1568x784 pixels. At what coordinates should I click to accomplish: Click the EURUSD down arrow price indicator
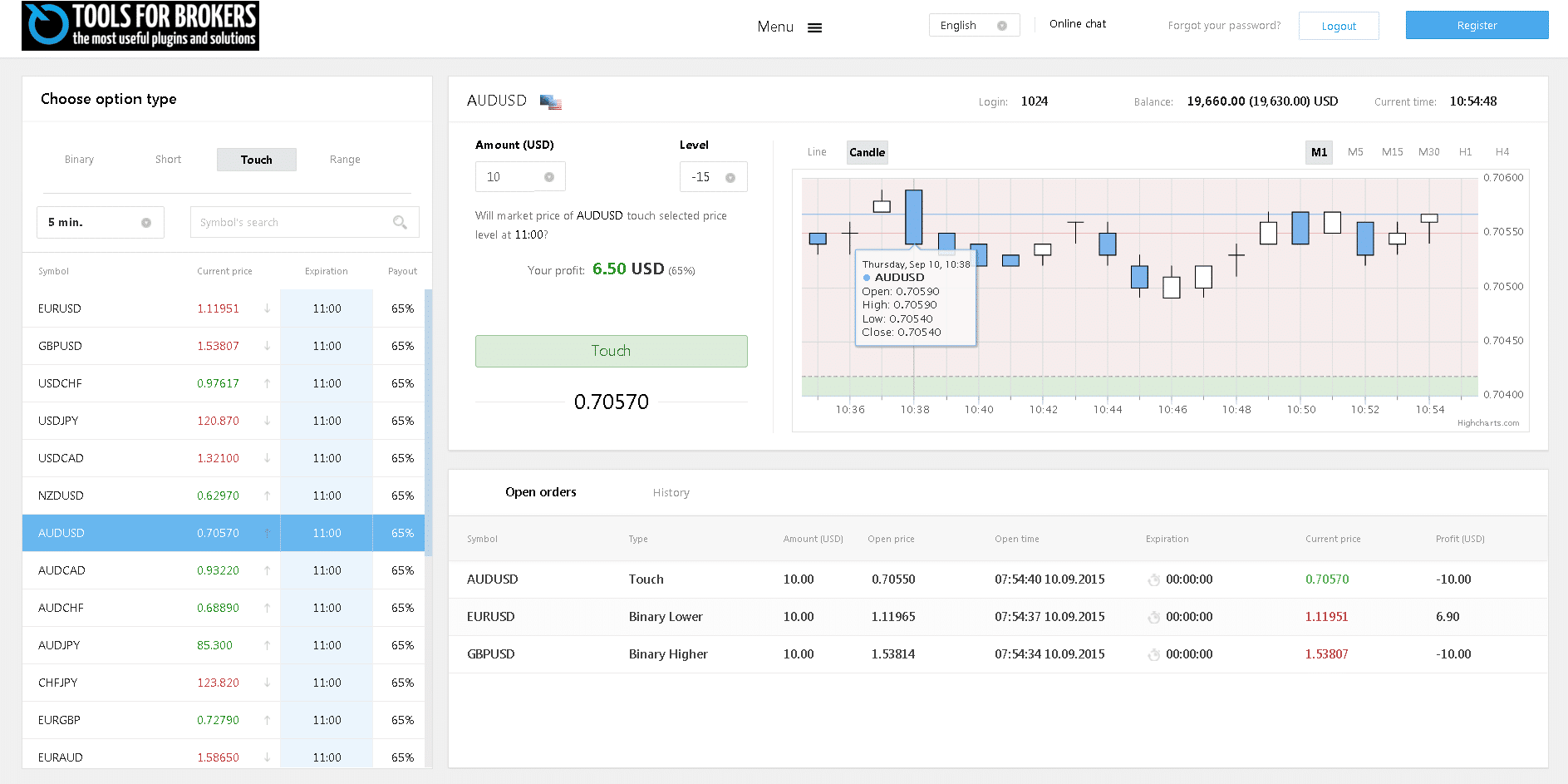point(267,308)
